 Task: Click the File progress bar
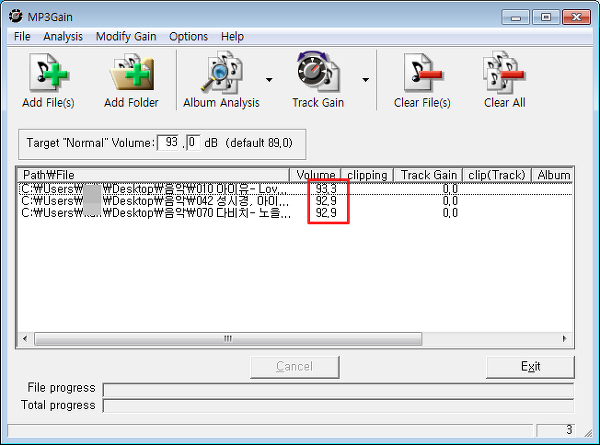[338, 389]
